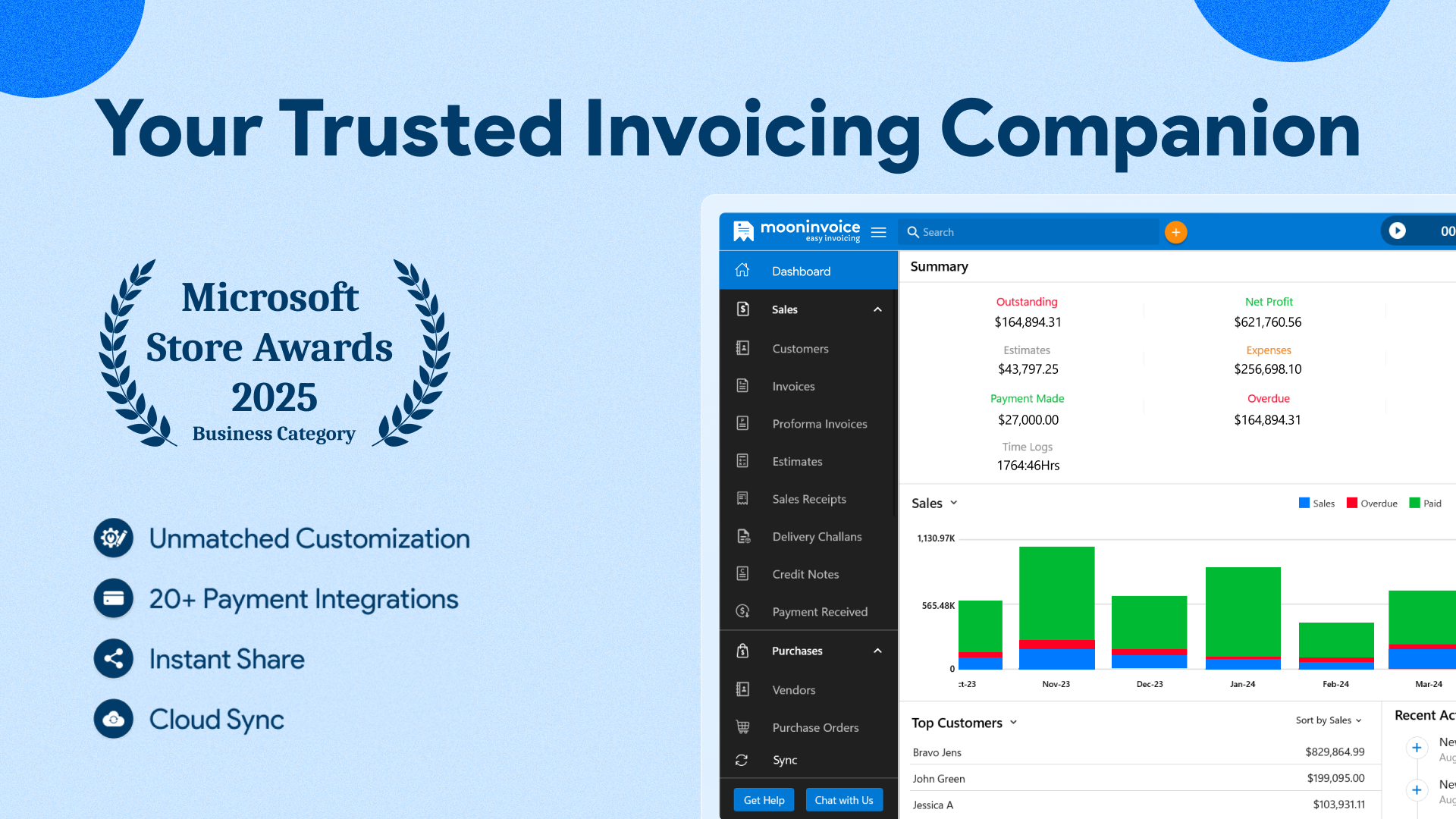Open the Invoices sidebar item
Image resolution: width=1456 pixels, height=819 pixels.
point(793,386)
